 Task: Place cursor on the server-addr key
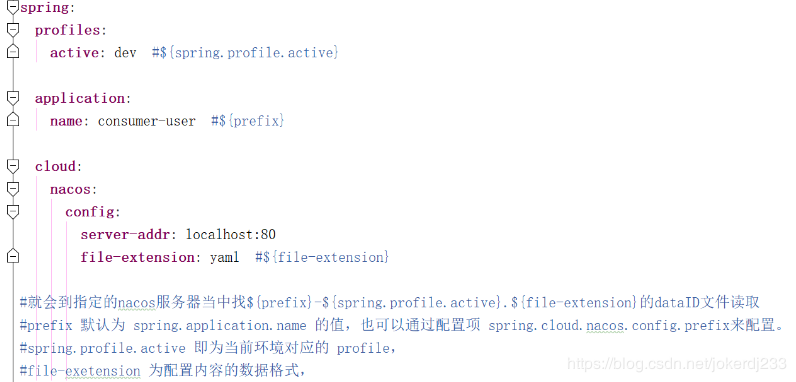125,234
